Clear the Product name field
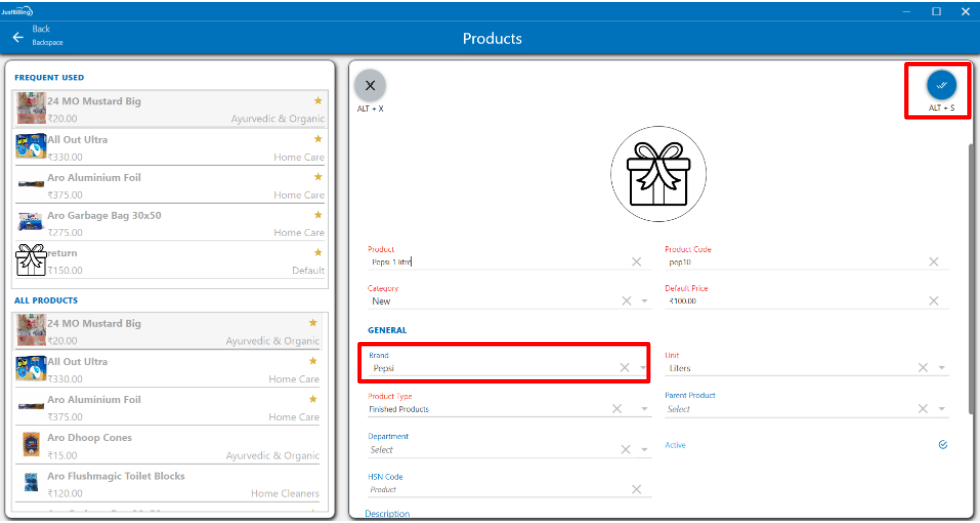Screen dimensions: 980x523 click(x=636, y=262)
